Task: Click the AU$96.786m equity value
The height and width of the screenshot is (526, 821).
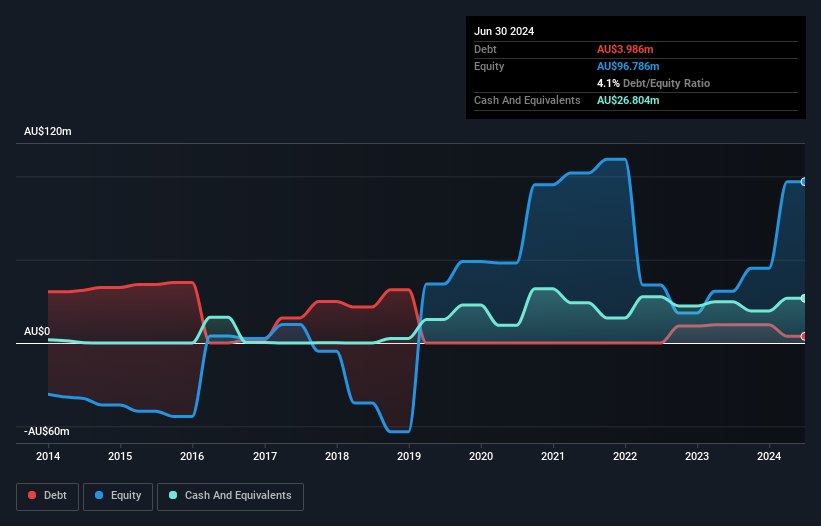Action: click(x=628, y=66)
